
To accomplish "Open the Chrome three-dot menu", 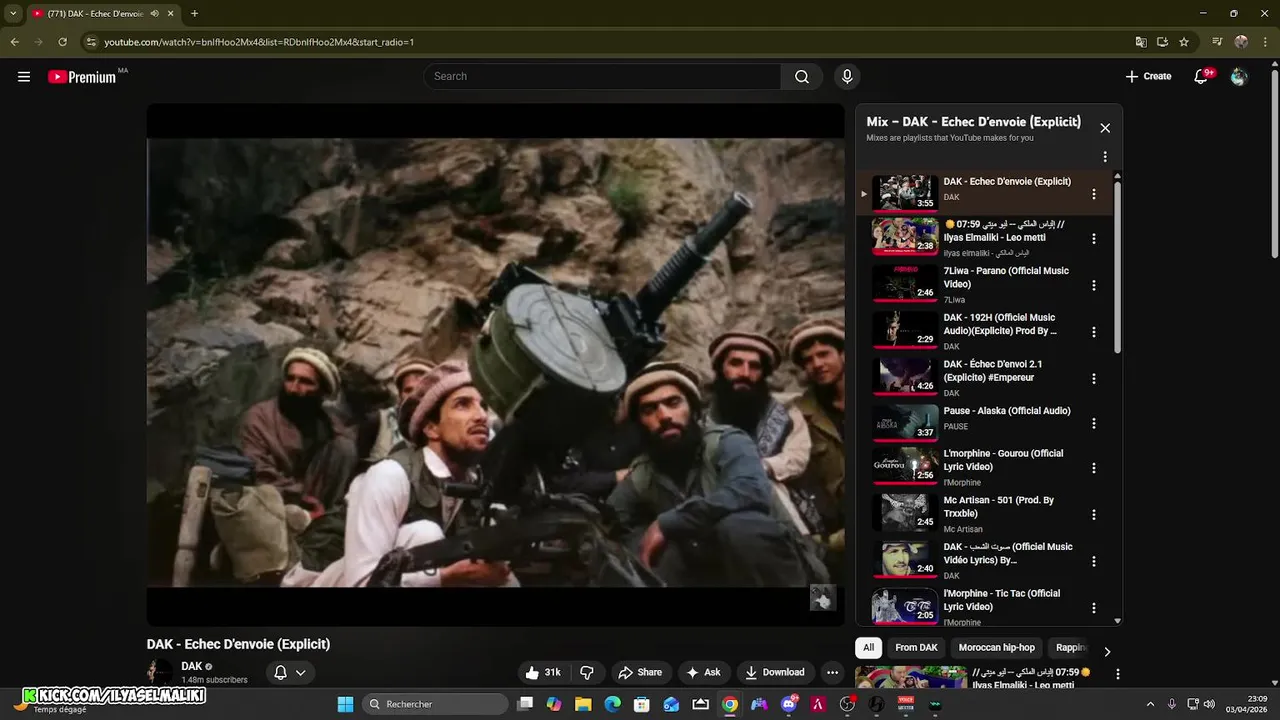I will coord(1265,42).
